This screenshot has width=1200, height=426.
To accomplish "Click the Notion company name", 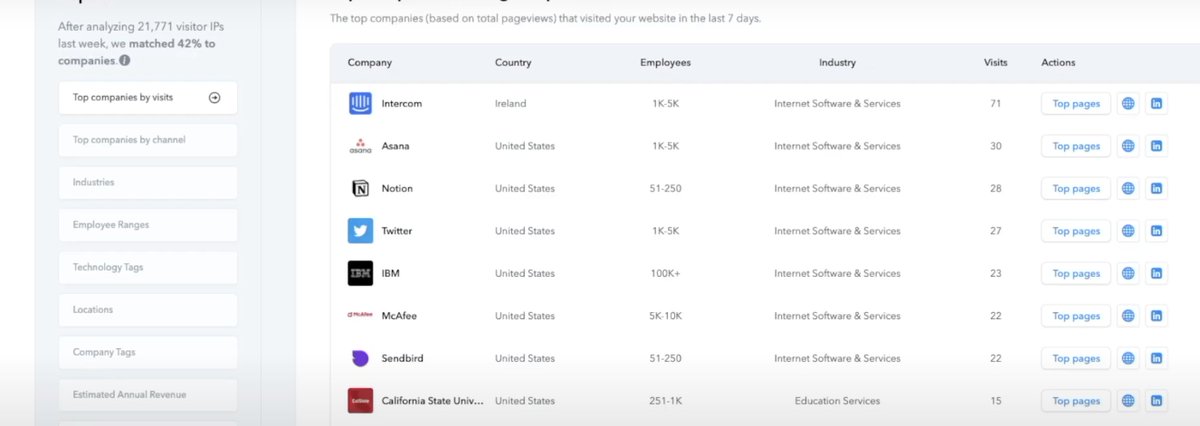I will click(x=397, y=188).
